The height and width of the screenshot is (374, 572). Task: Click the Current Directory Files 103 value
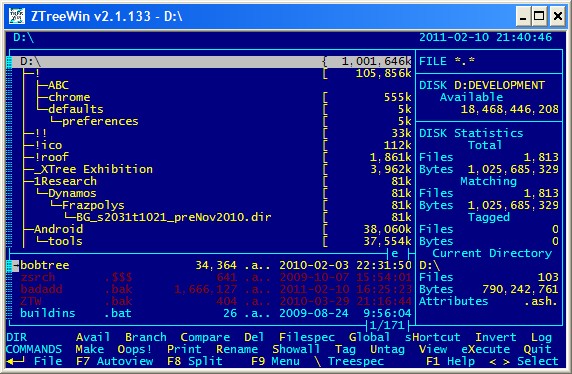coord(548,277)
